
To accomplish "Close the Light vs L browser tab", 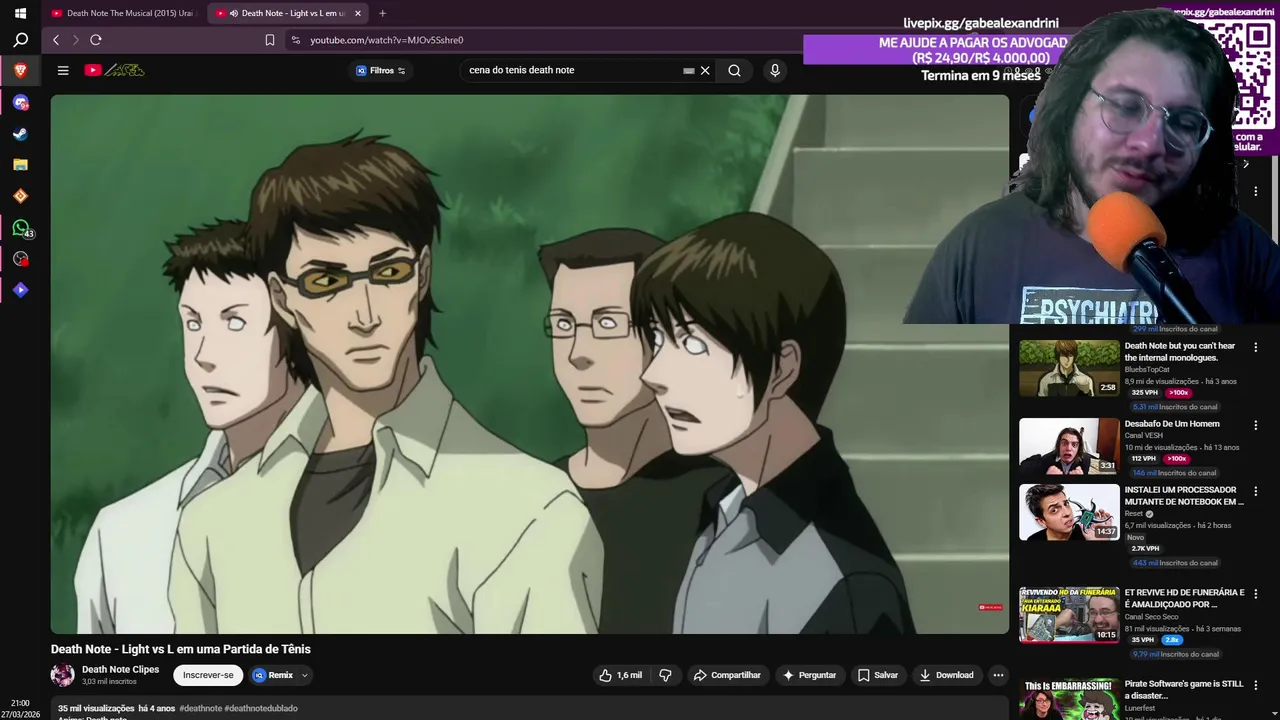I will (x=358, y=13).
